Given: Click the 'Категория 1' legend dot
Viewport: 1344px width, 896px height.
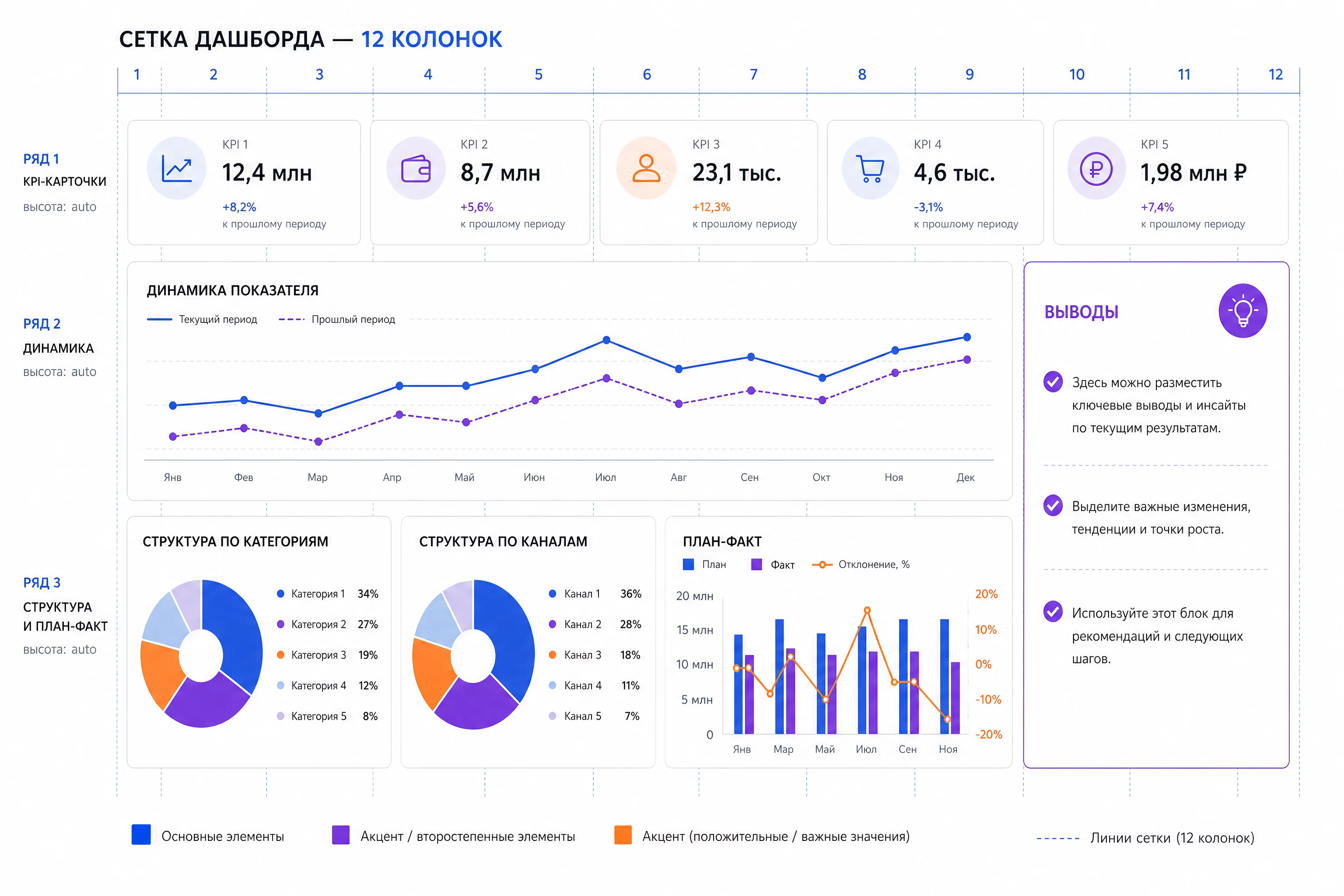Looking at the screenshot, I should (x=280, y=594).
